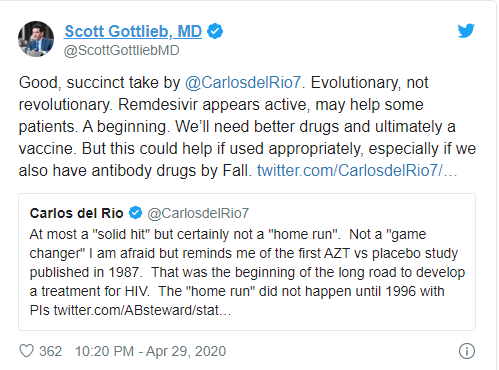The height and width of the screenshot is (370, 499).
Task: Click the main tweet text about Remdesivir
Action: (247, 126)
